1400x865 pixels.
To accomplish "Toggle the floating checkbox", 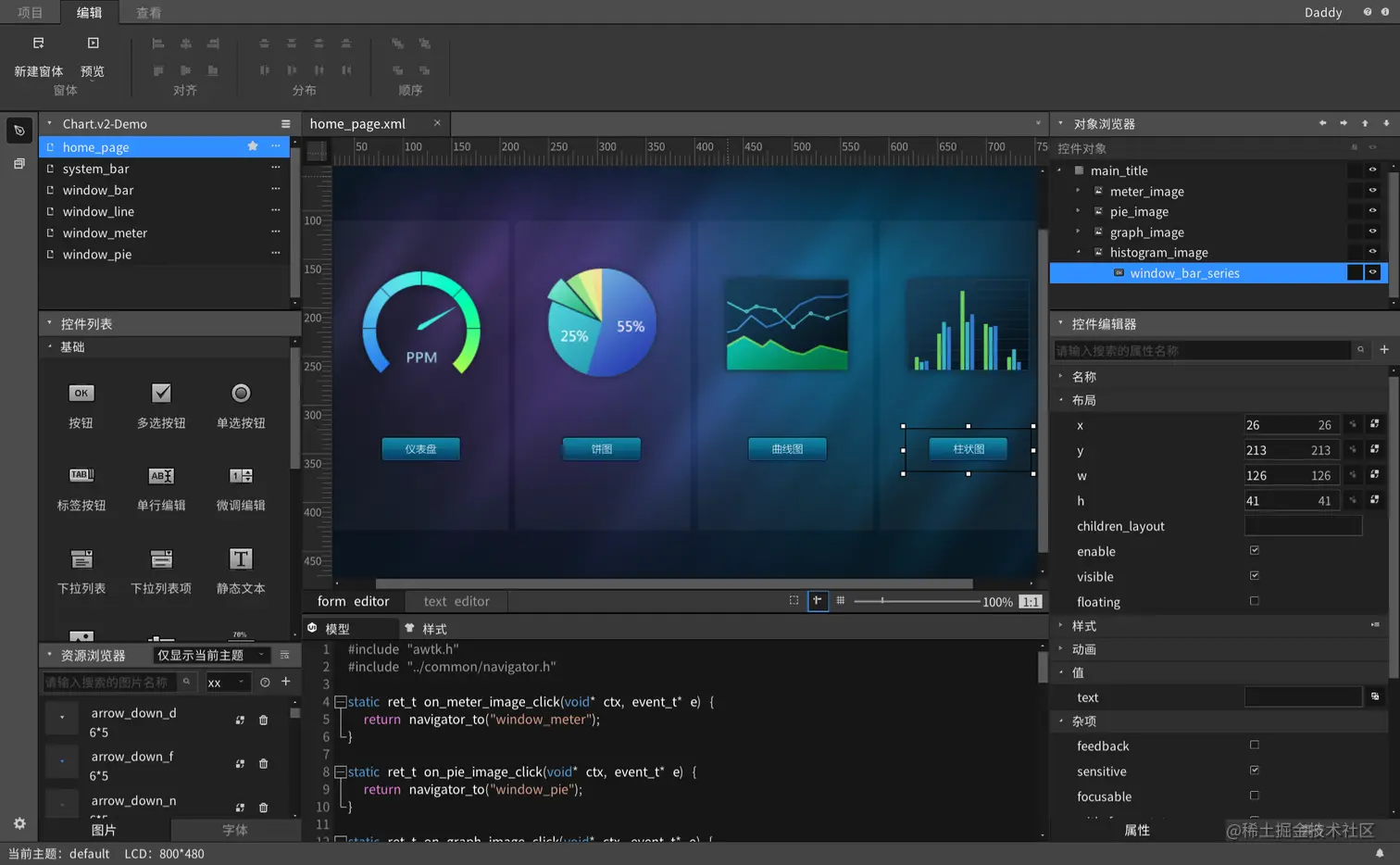I will pyautogui.click(x=1255, y=601).
